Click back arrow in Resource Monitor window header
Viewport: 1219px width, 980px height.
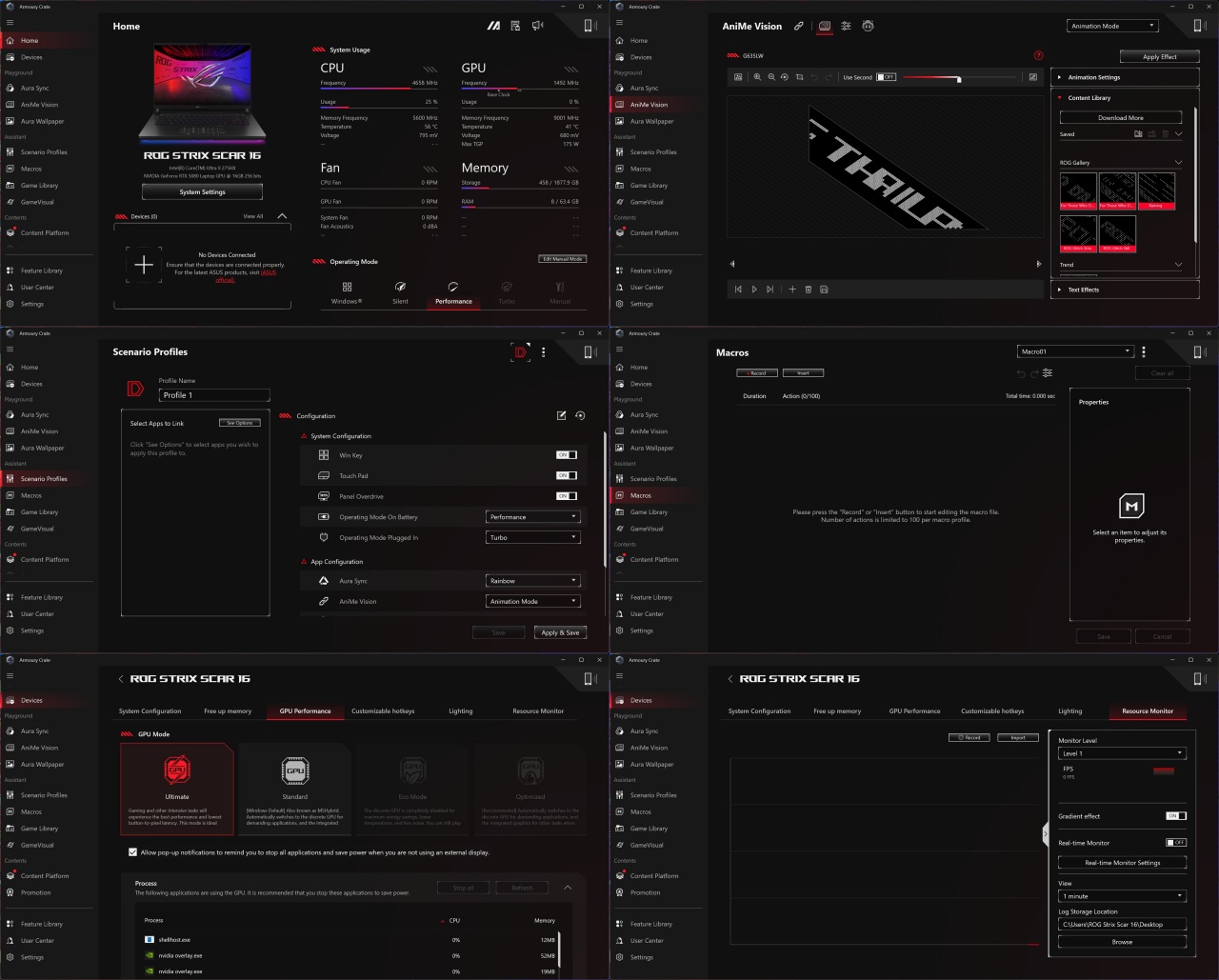(730, 679)
